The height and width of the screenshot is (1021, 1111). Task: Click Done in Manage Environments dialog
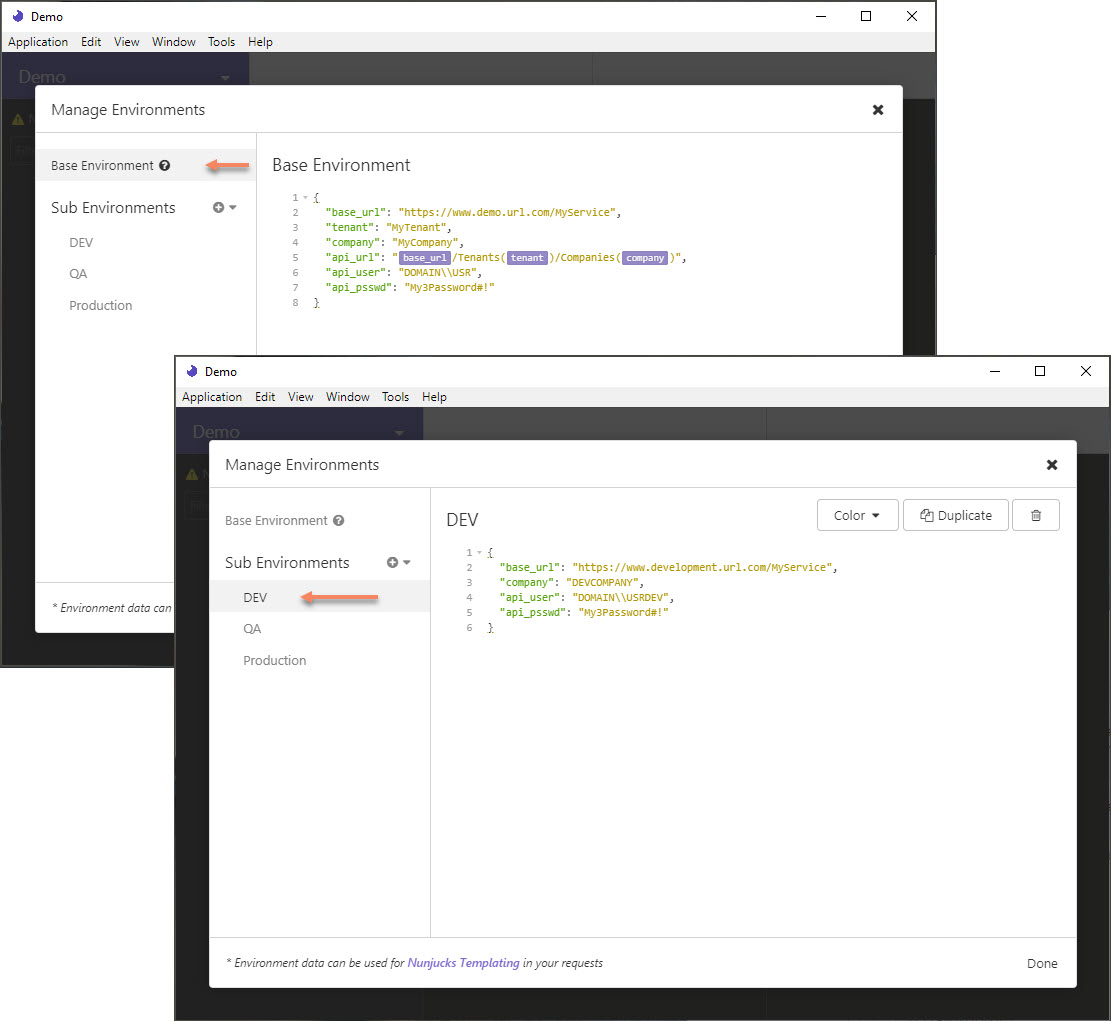tap(1042, 964)
